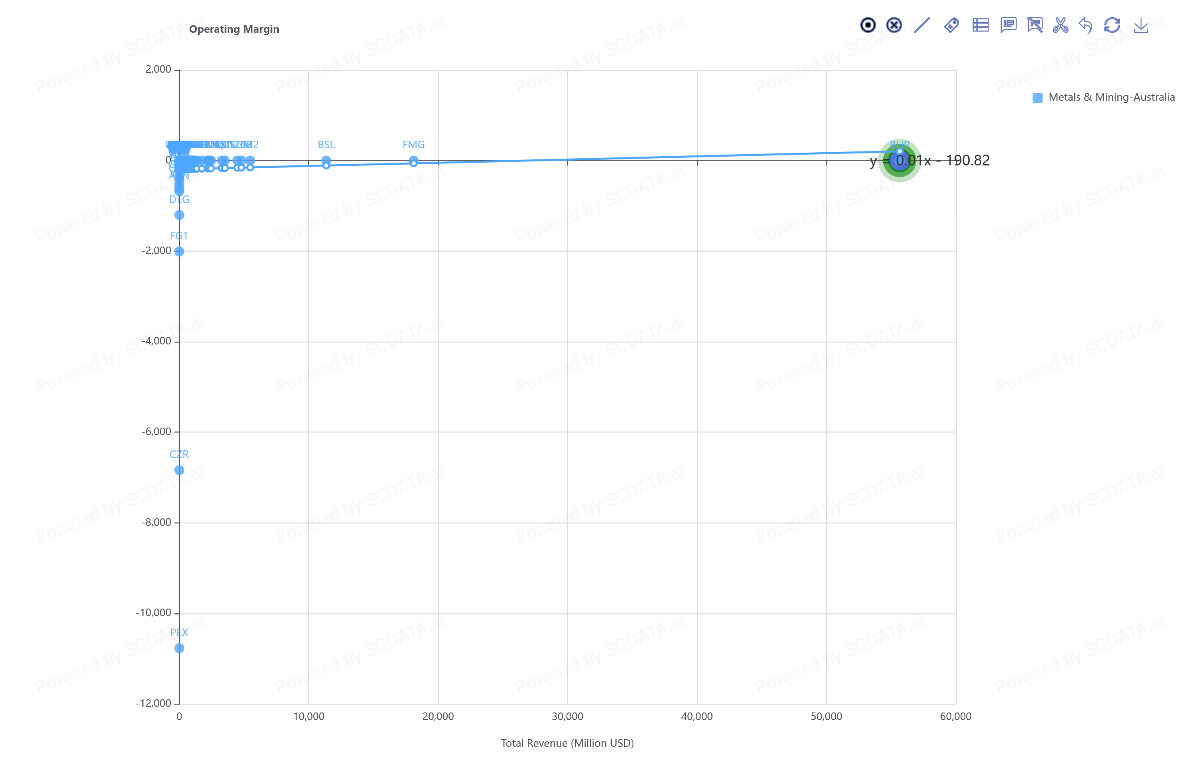Click the undo arrow icon
Screen dimensions: 1195x764
pos(1086,25)
